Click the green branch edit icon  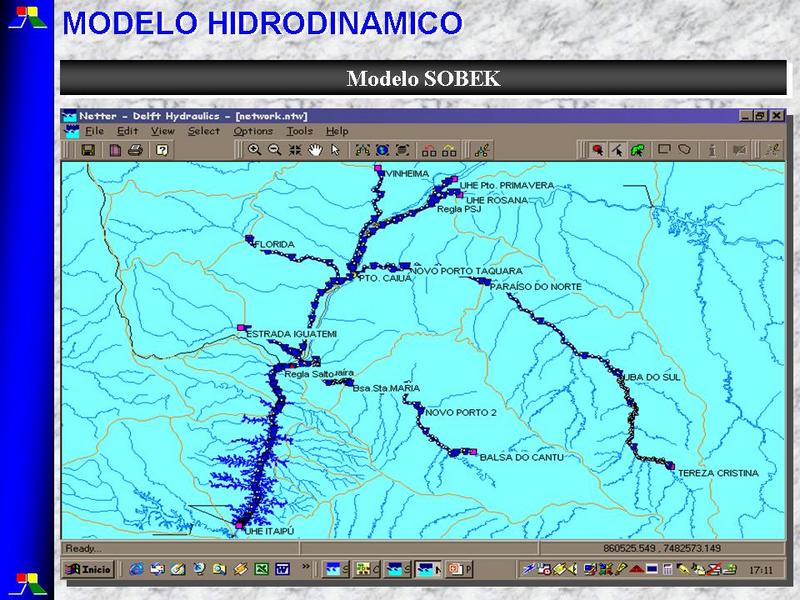click(x=482, y=150)
